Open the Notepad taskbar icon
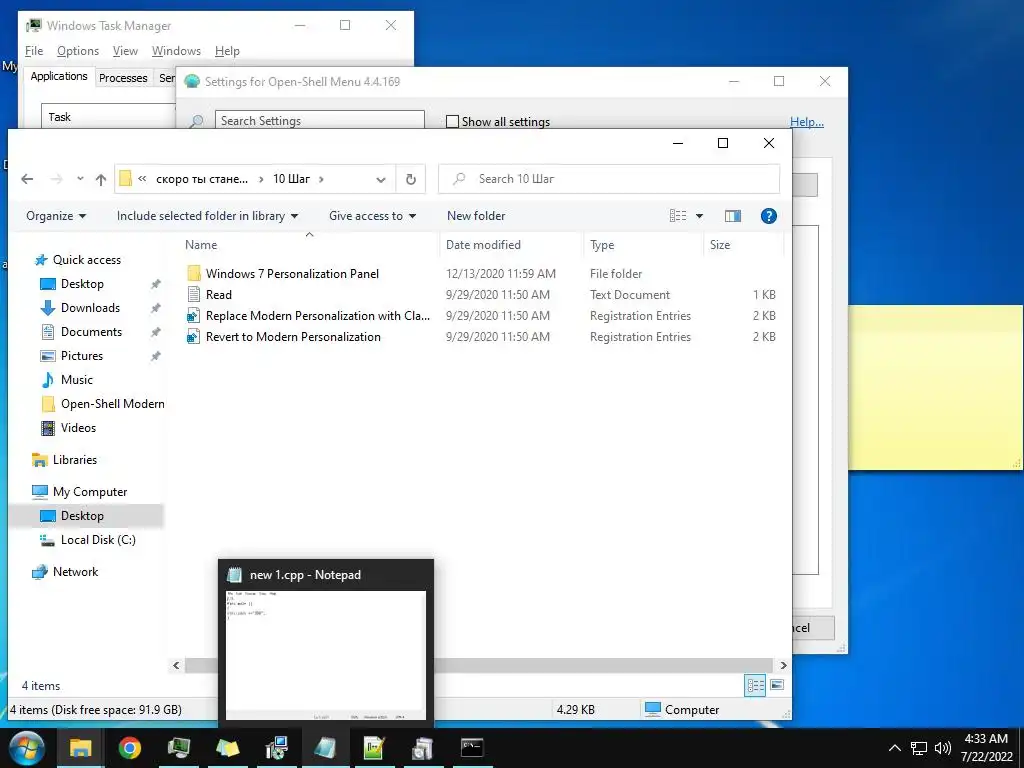The width and height of the screenshot is (1024, 768). tap(325, 748)
